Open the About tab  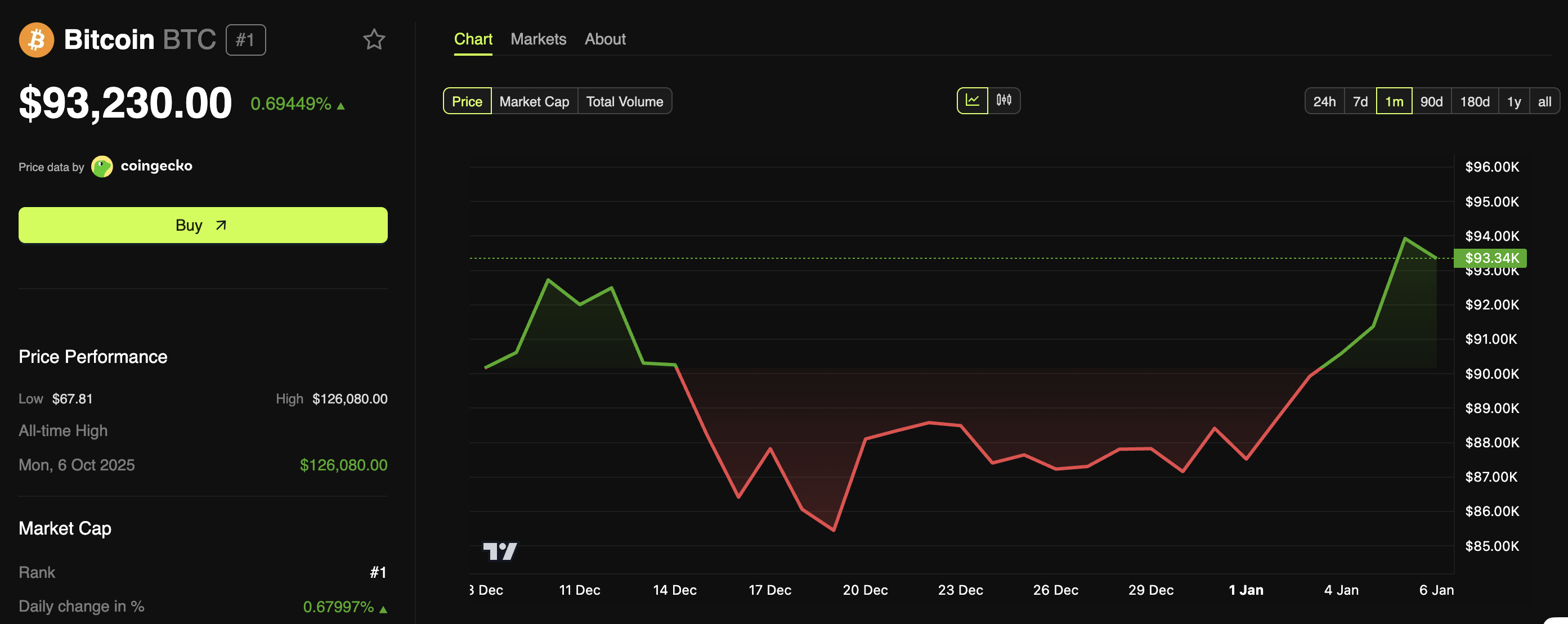pyautogui.click(x=604, y=39)
